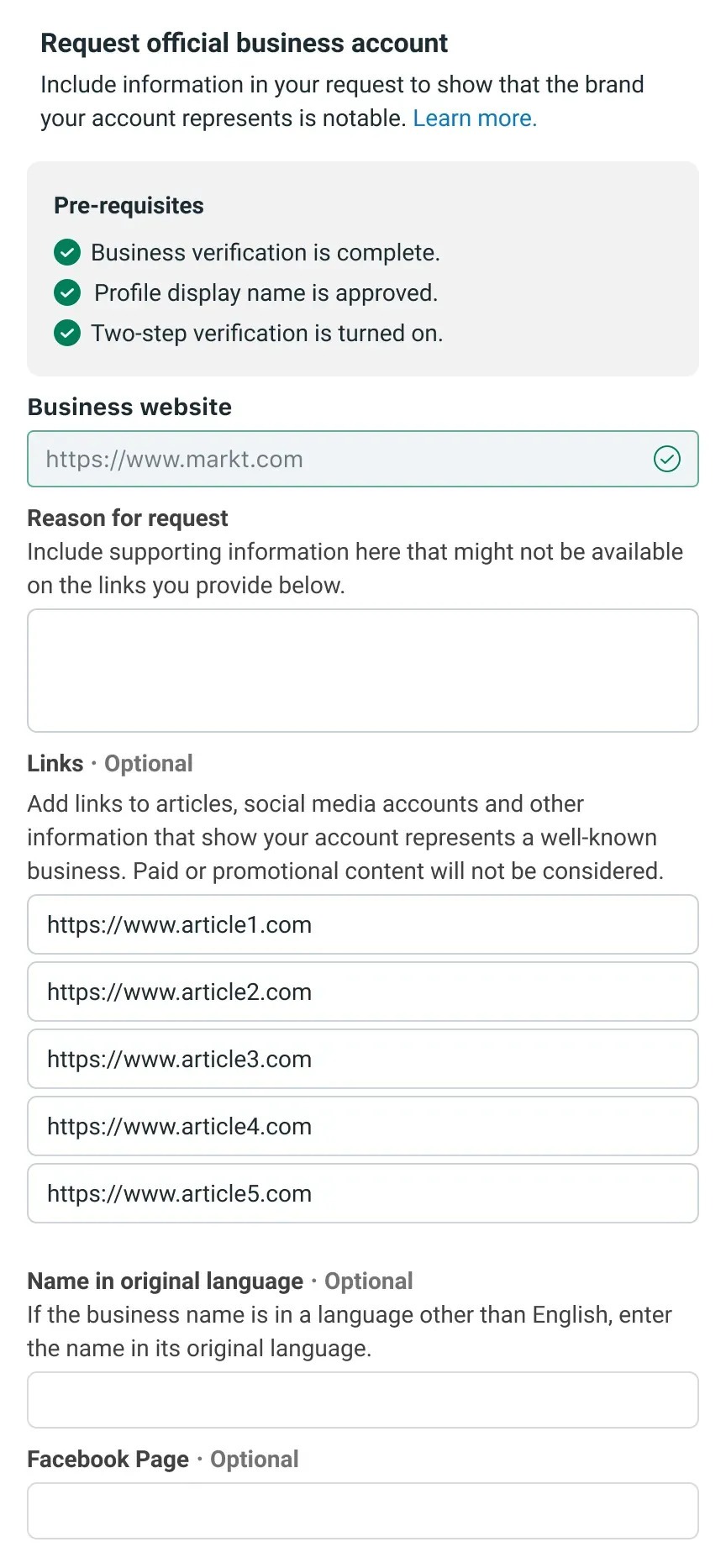
Task: Click the Business website label
Action: tap(129, 407)
